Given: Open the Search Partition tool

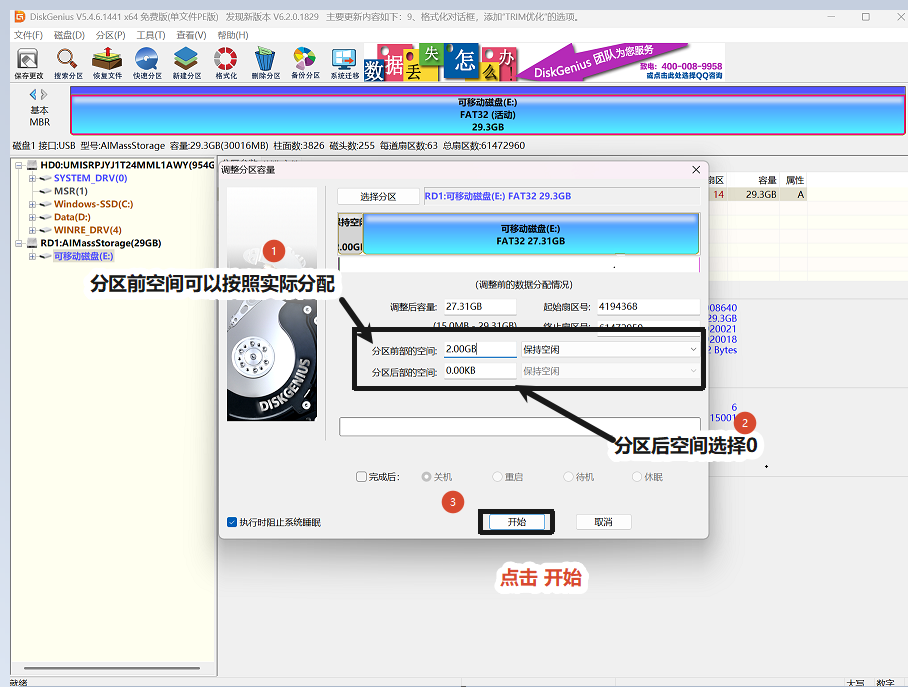Looking at the screenshot, I should 68,64.
